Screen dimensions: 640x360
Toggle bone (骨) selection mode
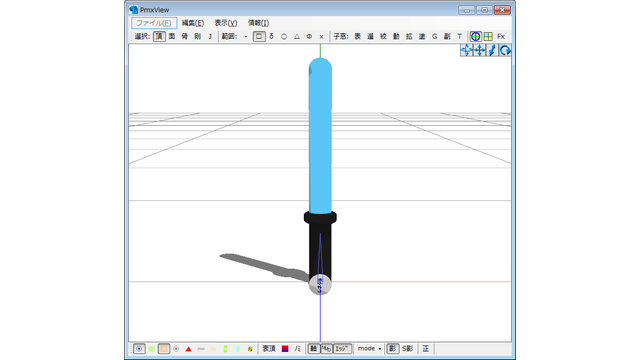184,36
